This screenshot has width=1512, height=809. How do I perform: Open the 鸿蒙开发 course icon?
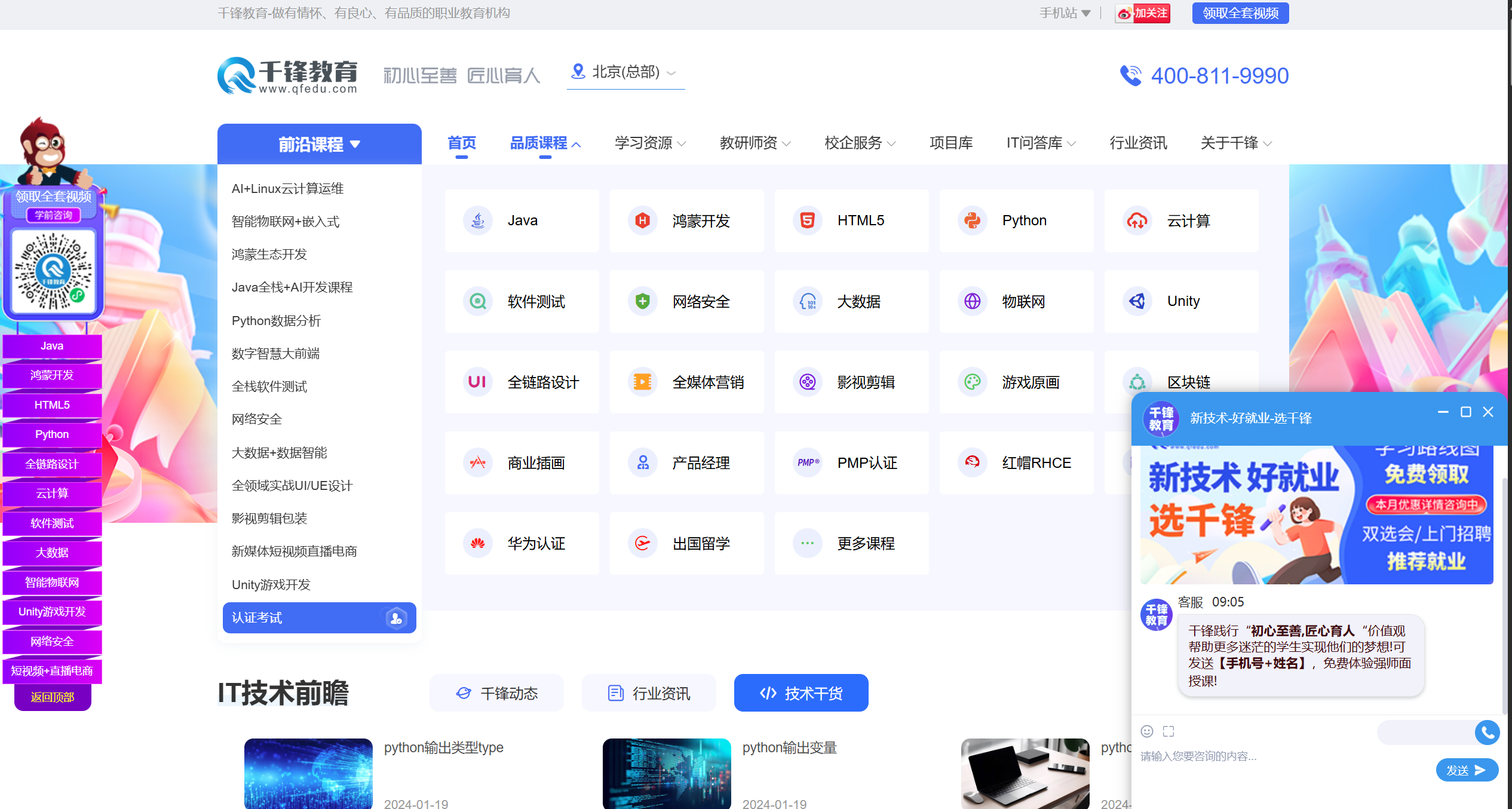click(642, 220)
